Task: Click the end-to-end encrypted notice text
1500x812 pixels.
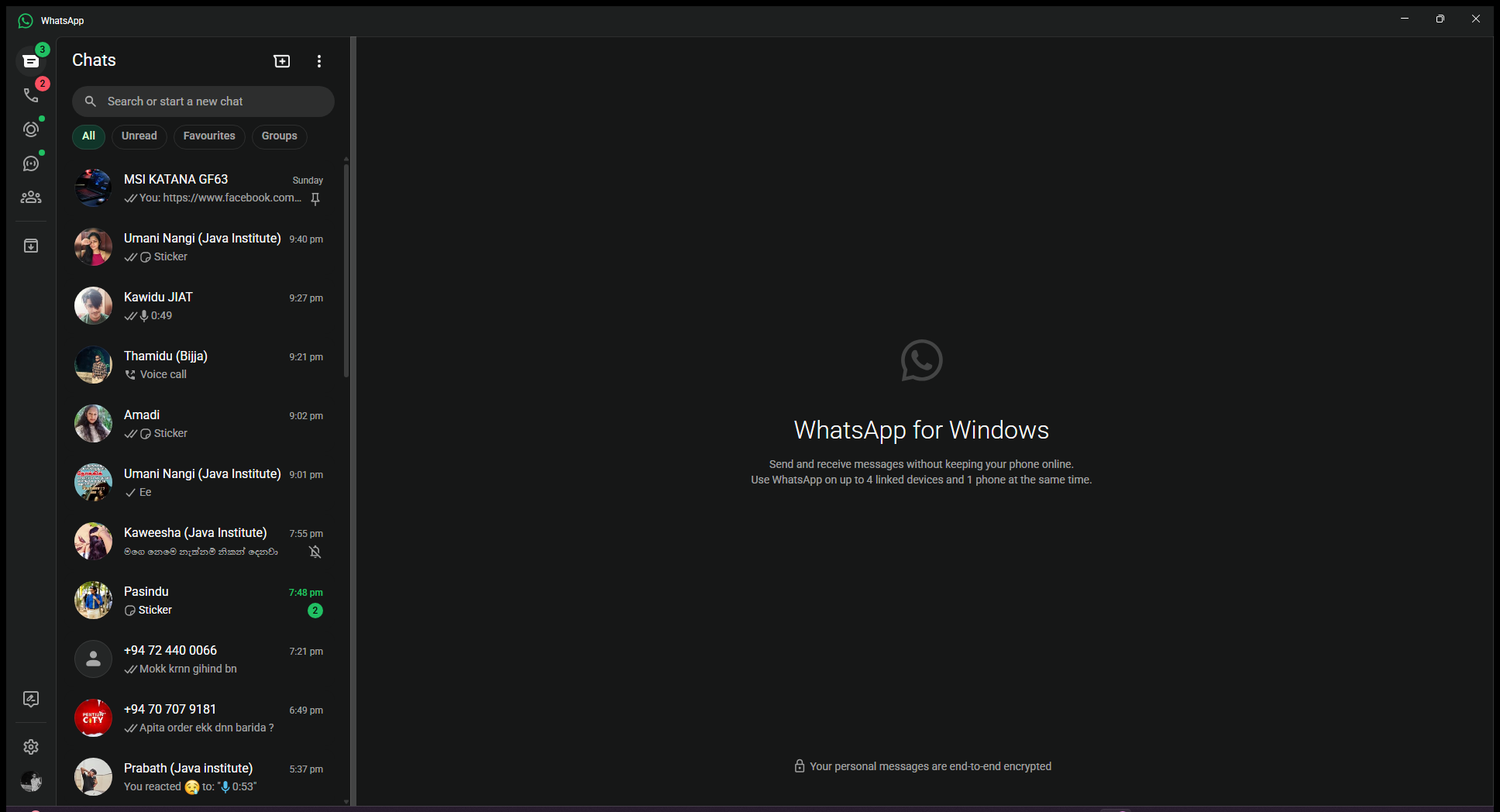Action: 931,766
